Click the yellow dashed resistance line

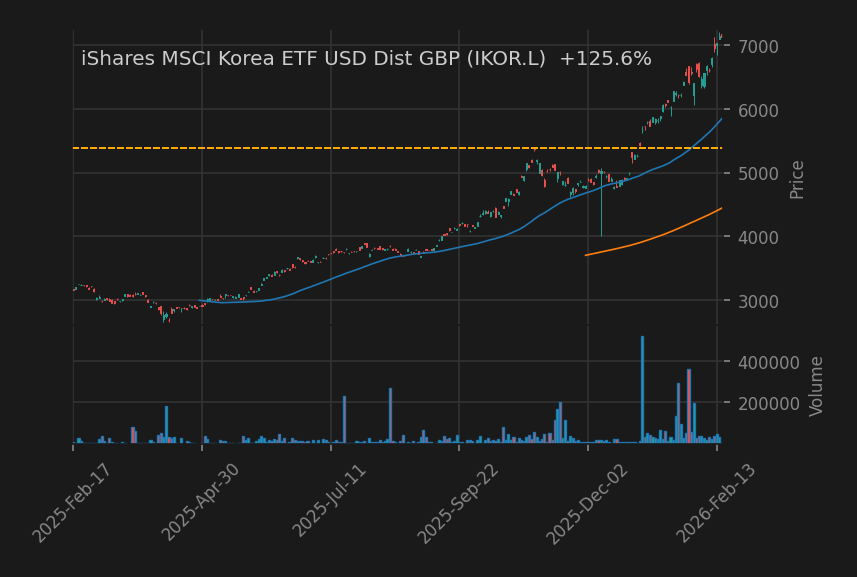coord(300,147)
